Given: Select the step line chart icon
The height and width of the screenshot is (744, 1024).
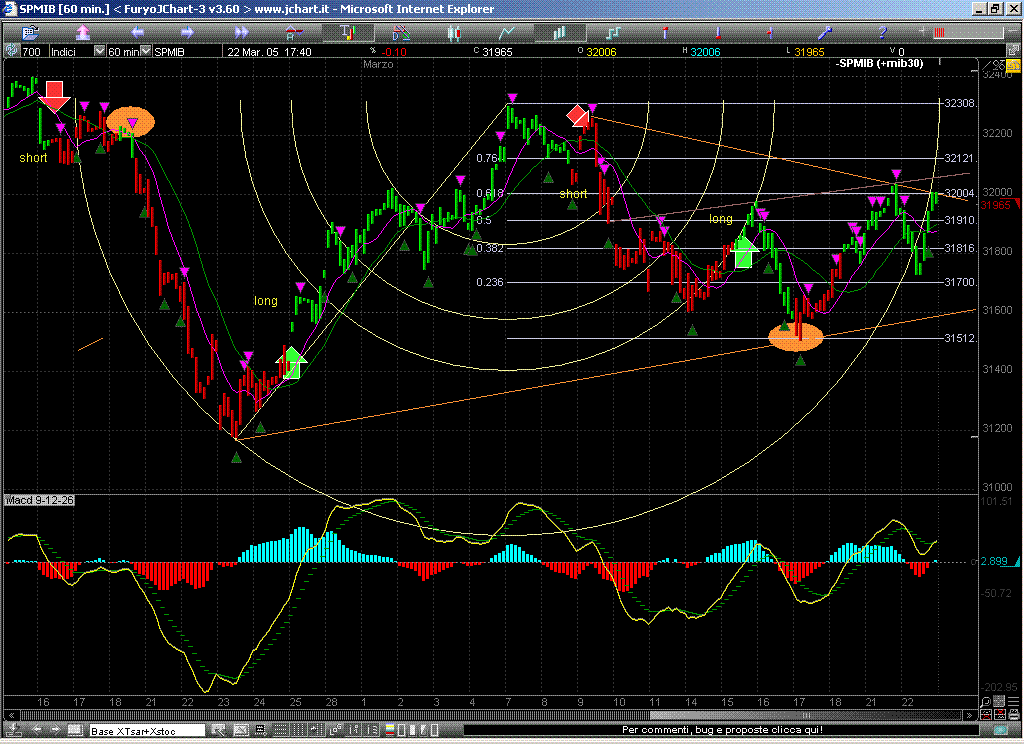Looking at the screenshot, I should tap(615, 32).
